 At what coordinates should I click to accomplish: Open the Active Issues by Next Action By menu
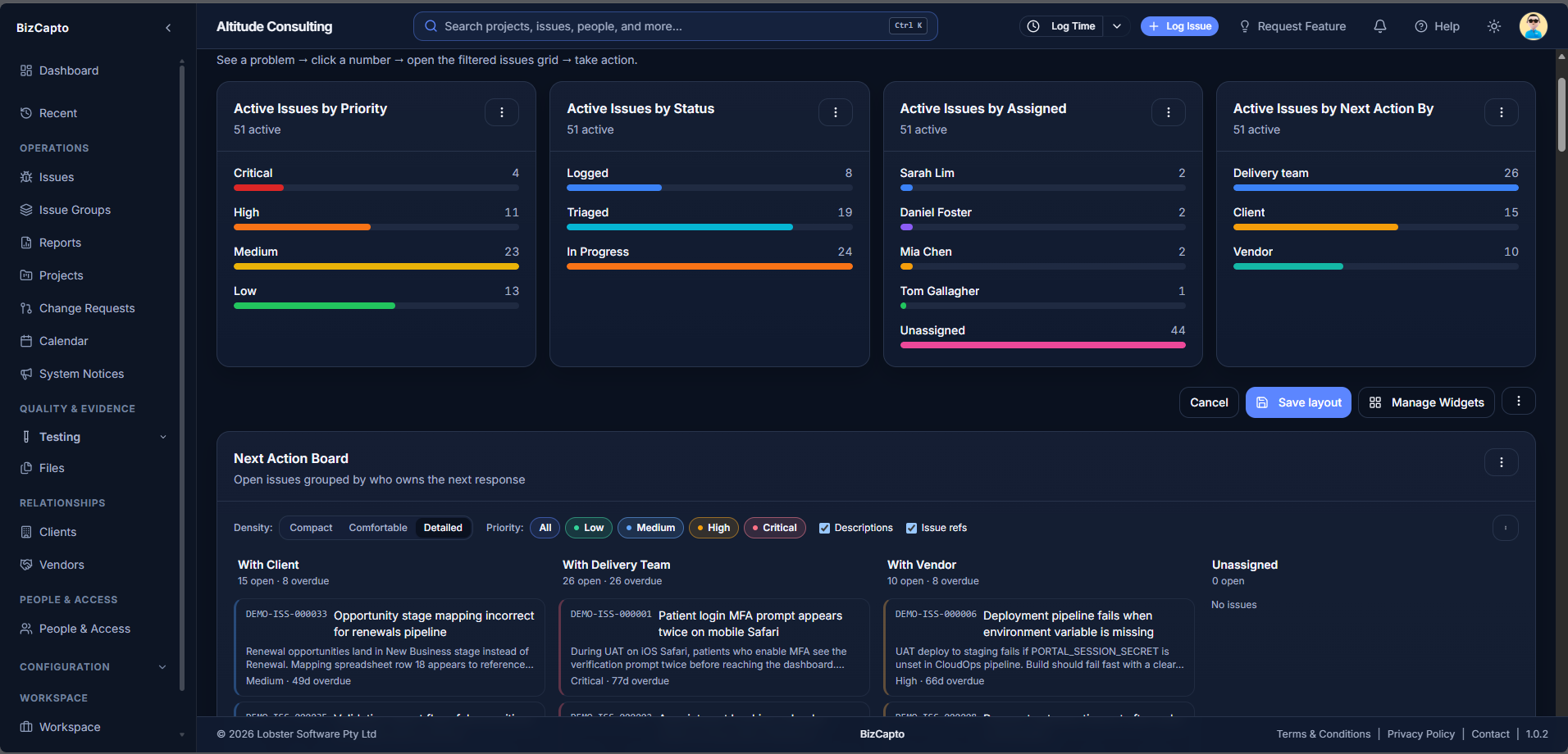(1502, 112)
